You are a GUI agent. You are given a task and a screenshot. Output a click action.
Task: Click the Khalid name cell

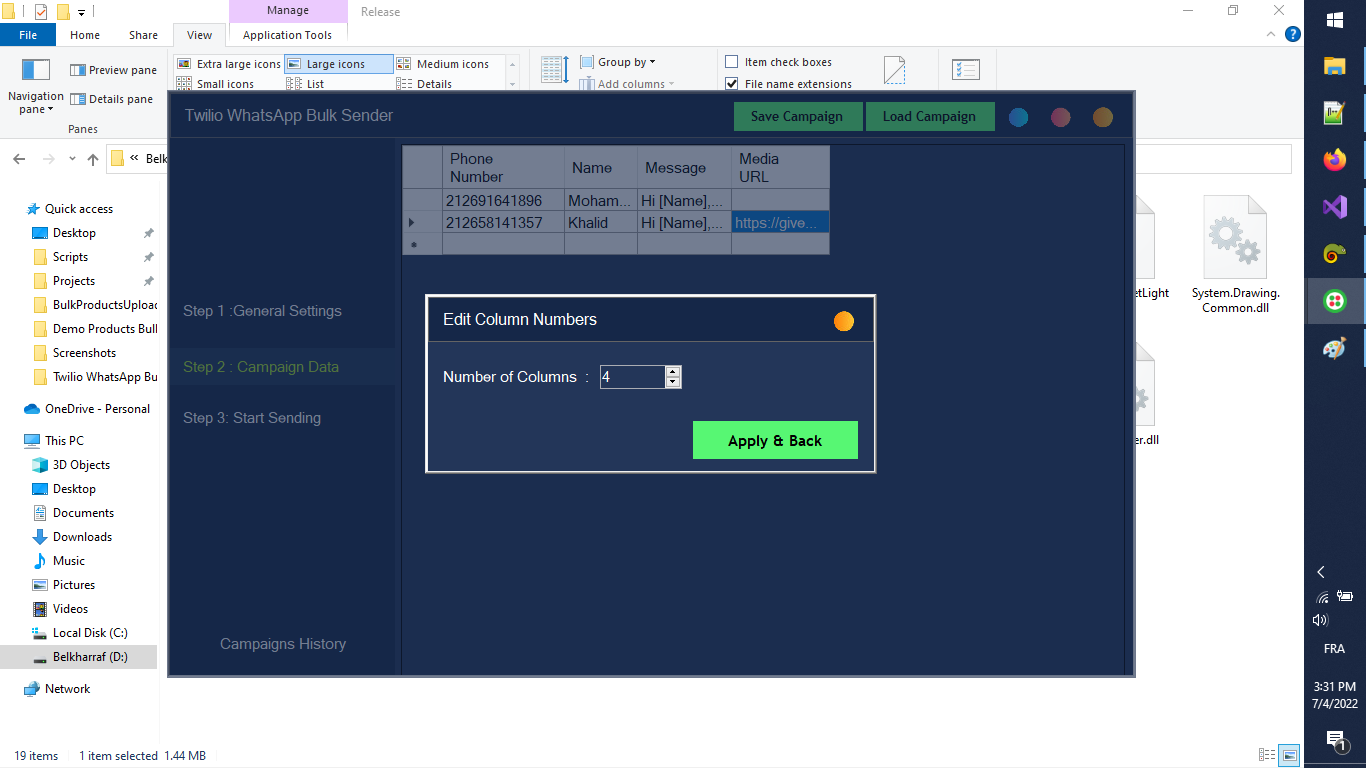(600, 222)
